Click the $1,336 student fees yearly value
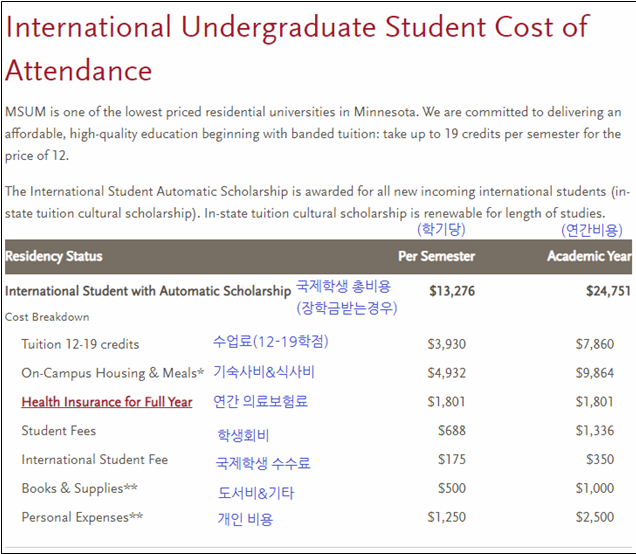 (x=595, y=431)
